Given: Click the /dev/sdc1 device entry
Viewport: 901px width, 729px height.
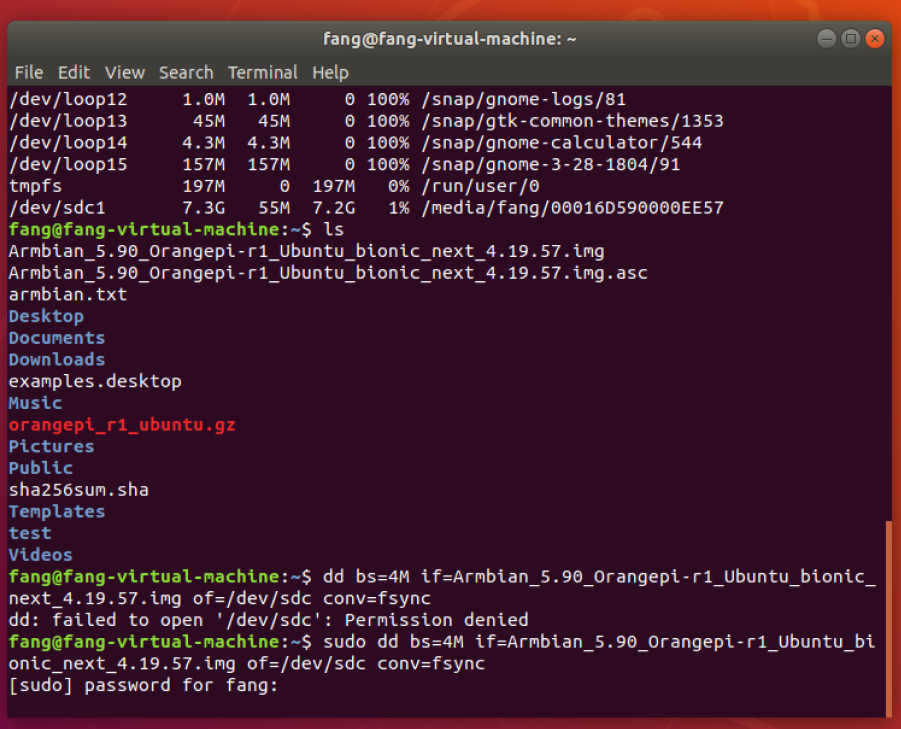Looking at the screenshot, I should 57,208.
